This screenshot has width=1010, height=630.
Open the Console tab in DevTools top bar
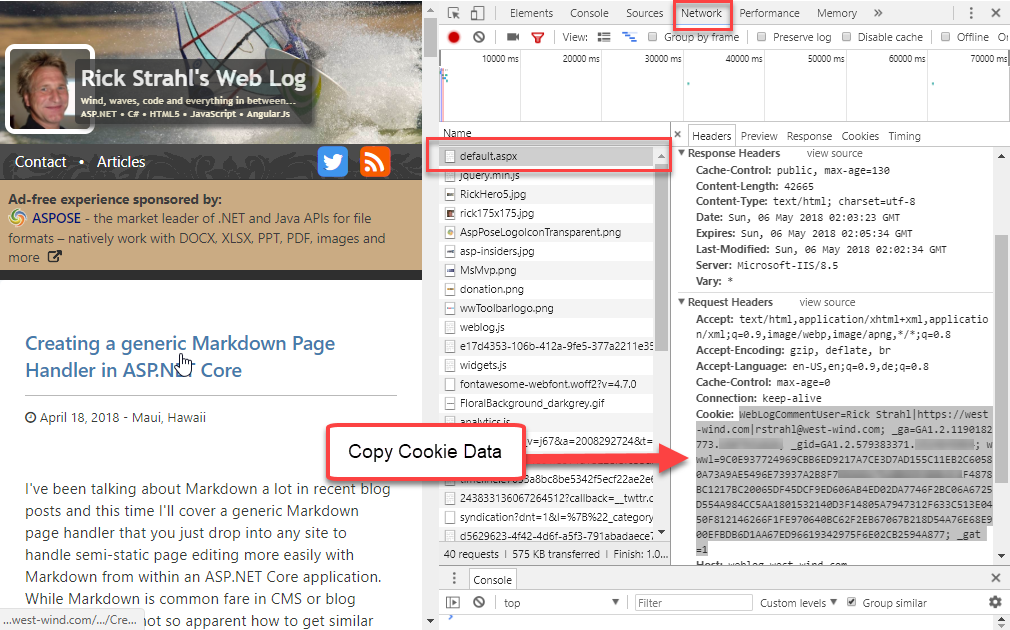(589, 13)
